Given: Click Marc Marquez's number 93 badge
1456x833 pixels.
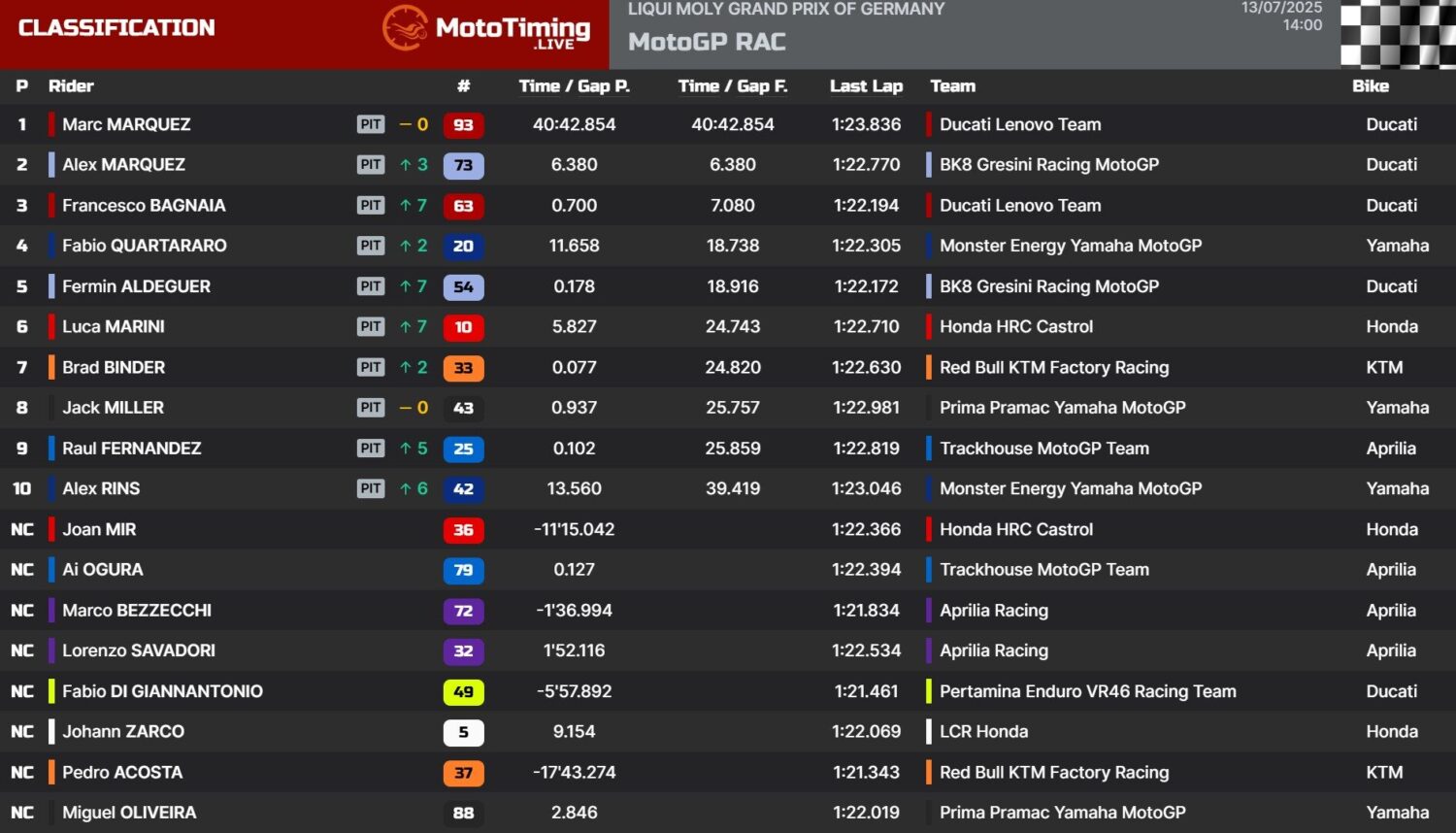Looking at the screenshot, I should [x=463, y=125].
